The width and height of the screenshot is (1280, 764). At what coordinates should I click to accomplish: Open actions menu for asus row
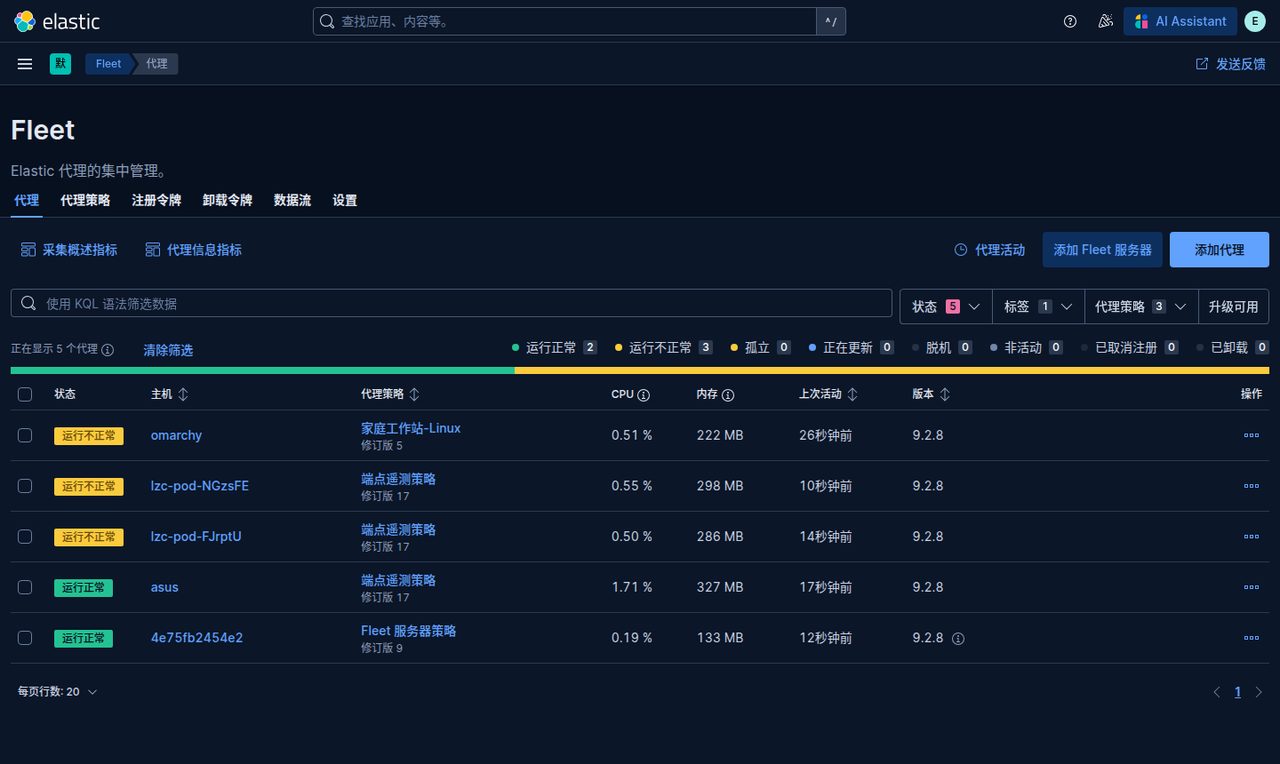point(1251,587)
